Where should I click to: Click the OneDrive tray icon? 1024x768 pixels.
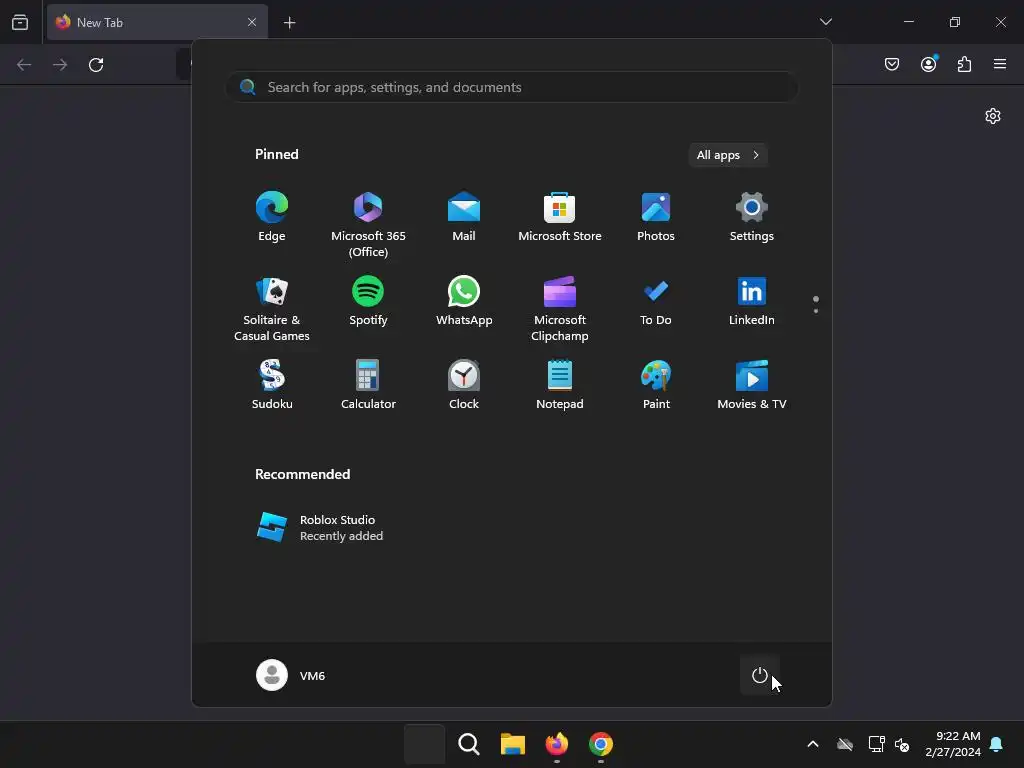(x=845, y=744)
